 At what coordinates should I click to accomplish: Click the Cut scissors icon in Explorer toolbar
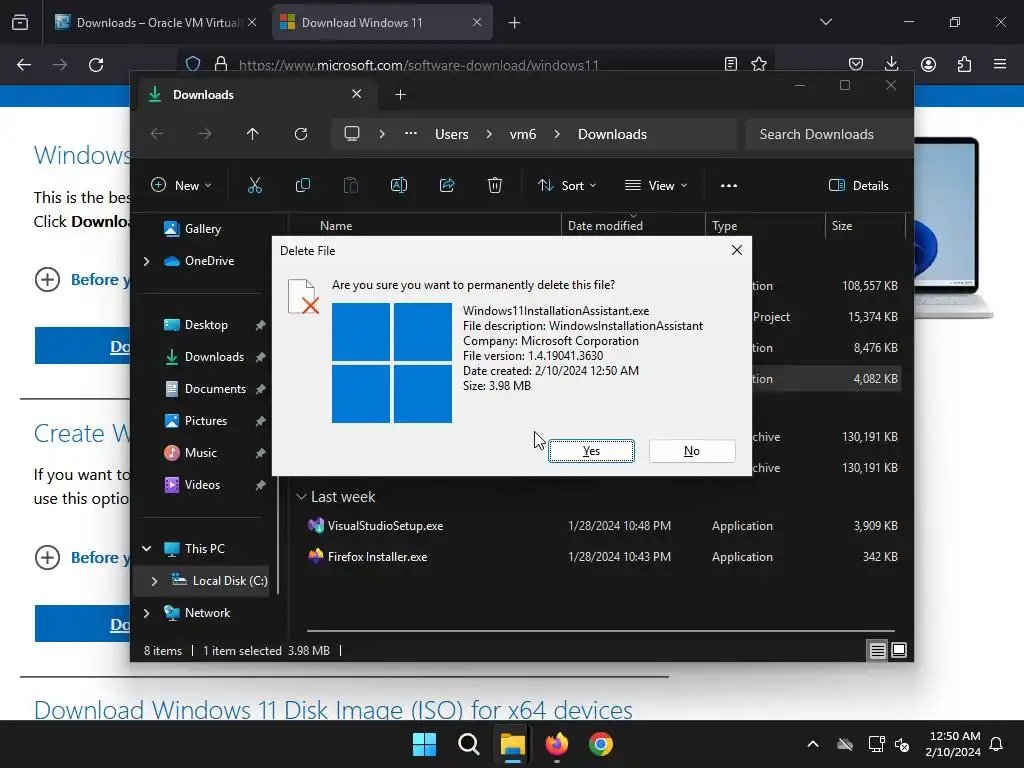[255, 185]
